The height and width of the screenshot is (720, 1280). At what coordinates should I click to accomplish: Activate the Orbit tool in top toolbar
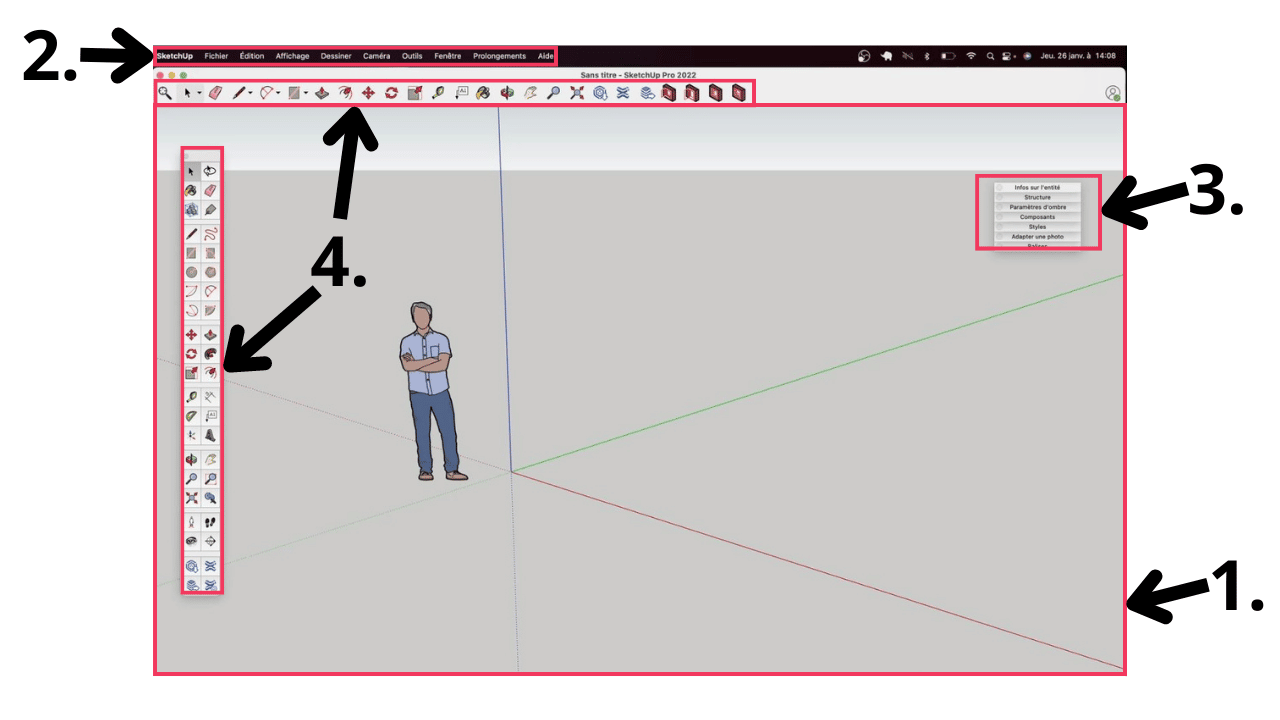506,93
